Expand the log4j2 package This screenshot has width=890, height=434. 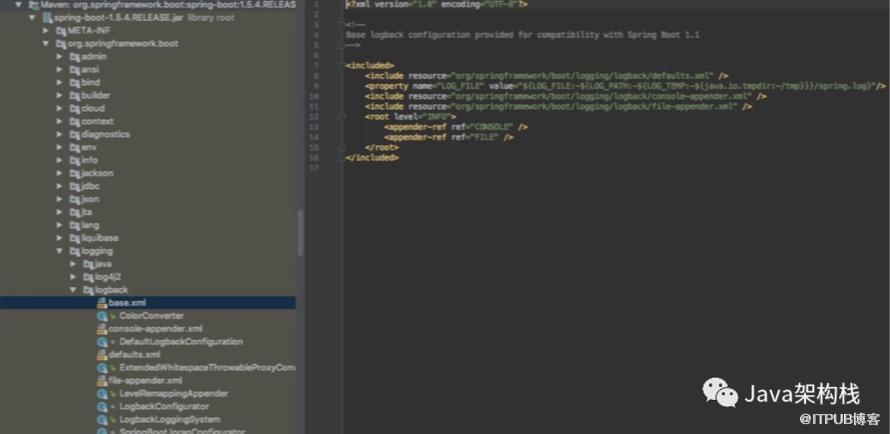[x=73, y=277]
